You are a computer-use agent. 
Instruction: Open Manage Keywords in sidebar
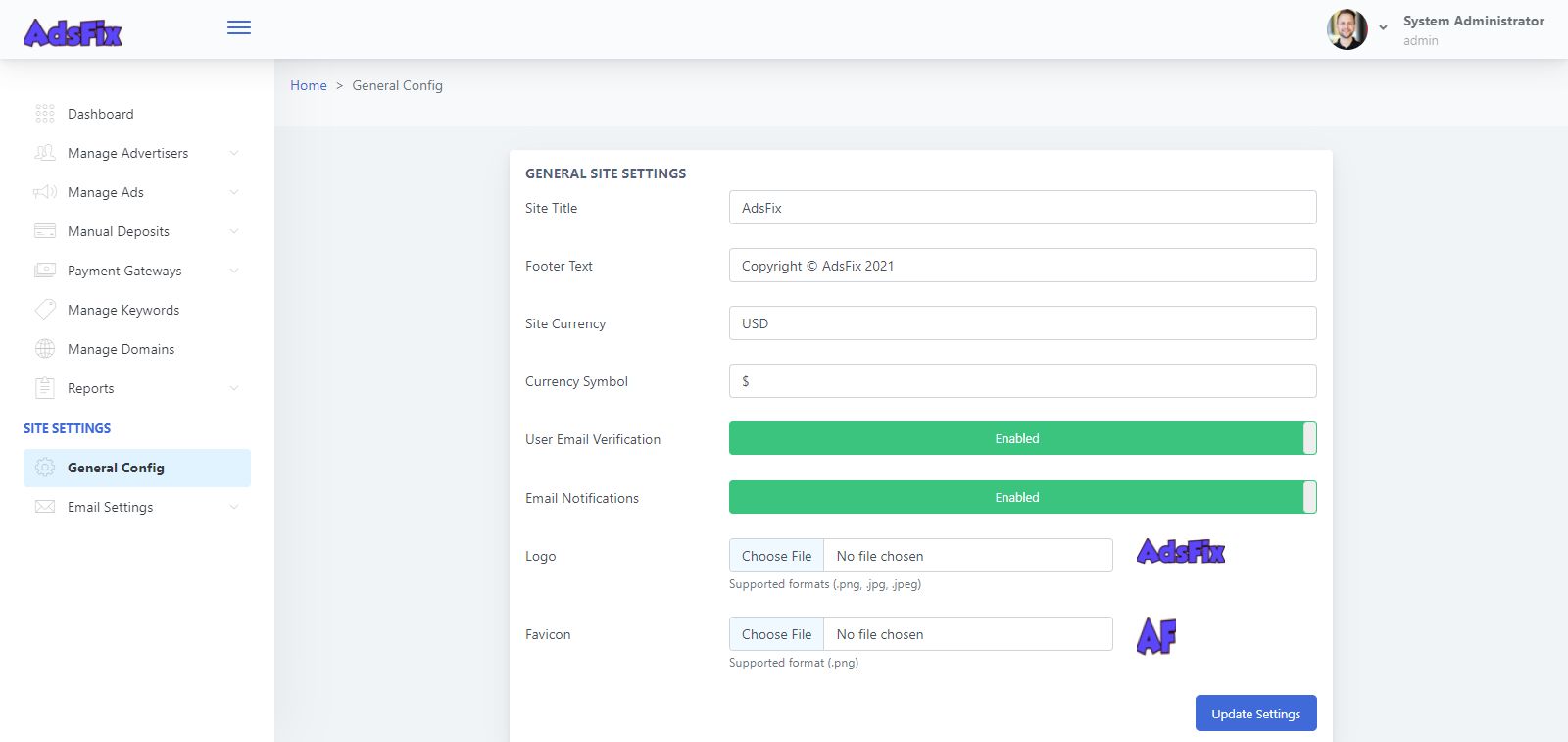point(137,310)
